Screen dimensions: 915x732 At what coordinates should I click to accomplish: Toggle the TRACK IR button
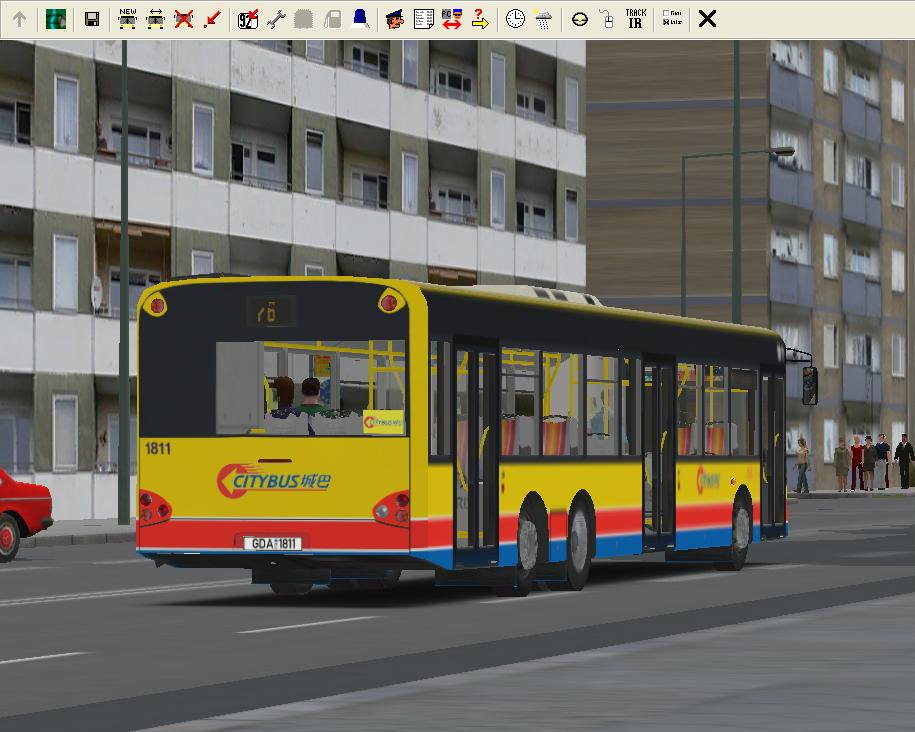[635, 19]
